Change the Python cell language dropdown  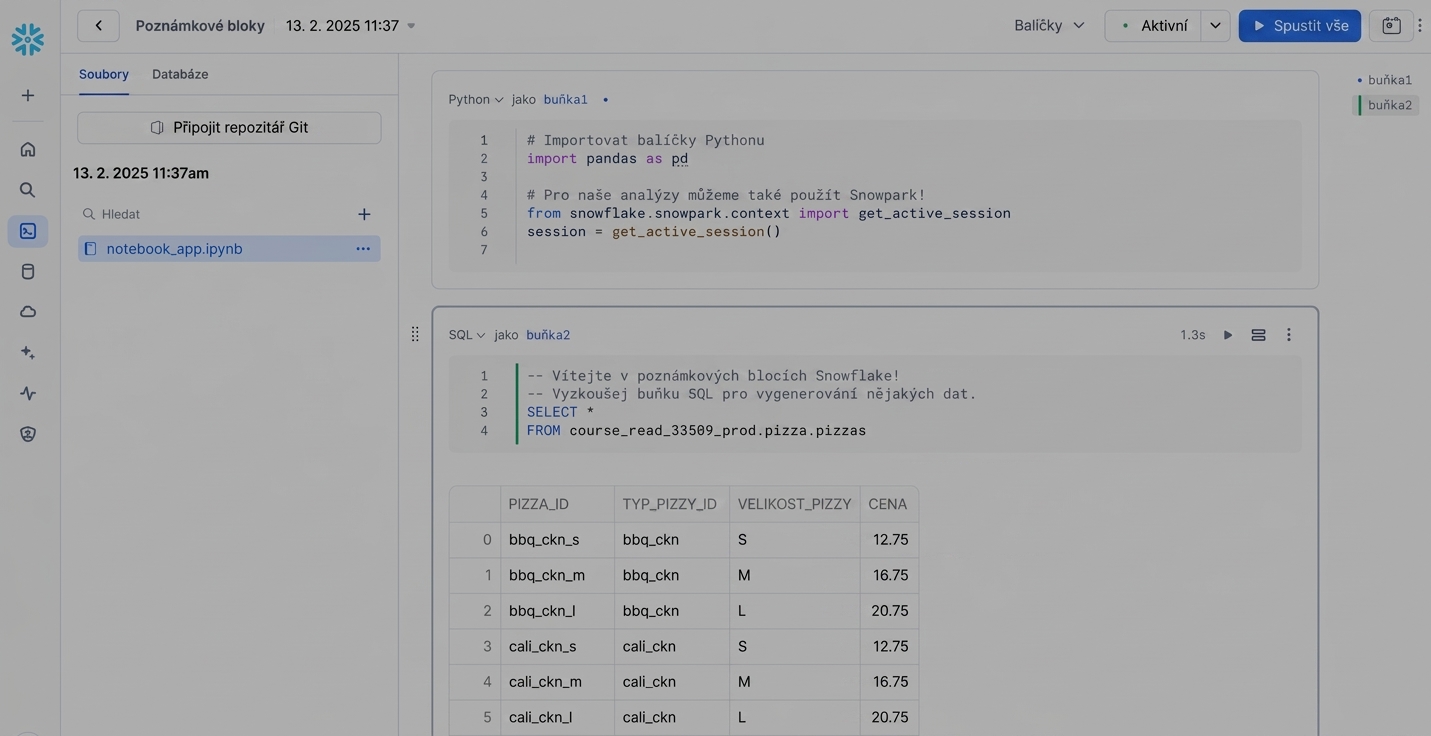pyautogui.click(x=476, y=99)
